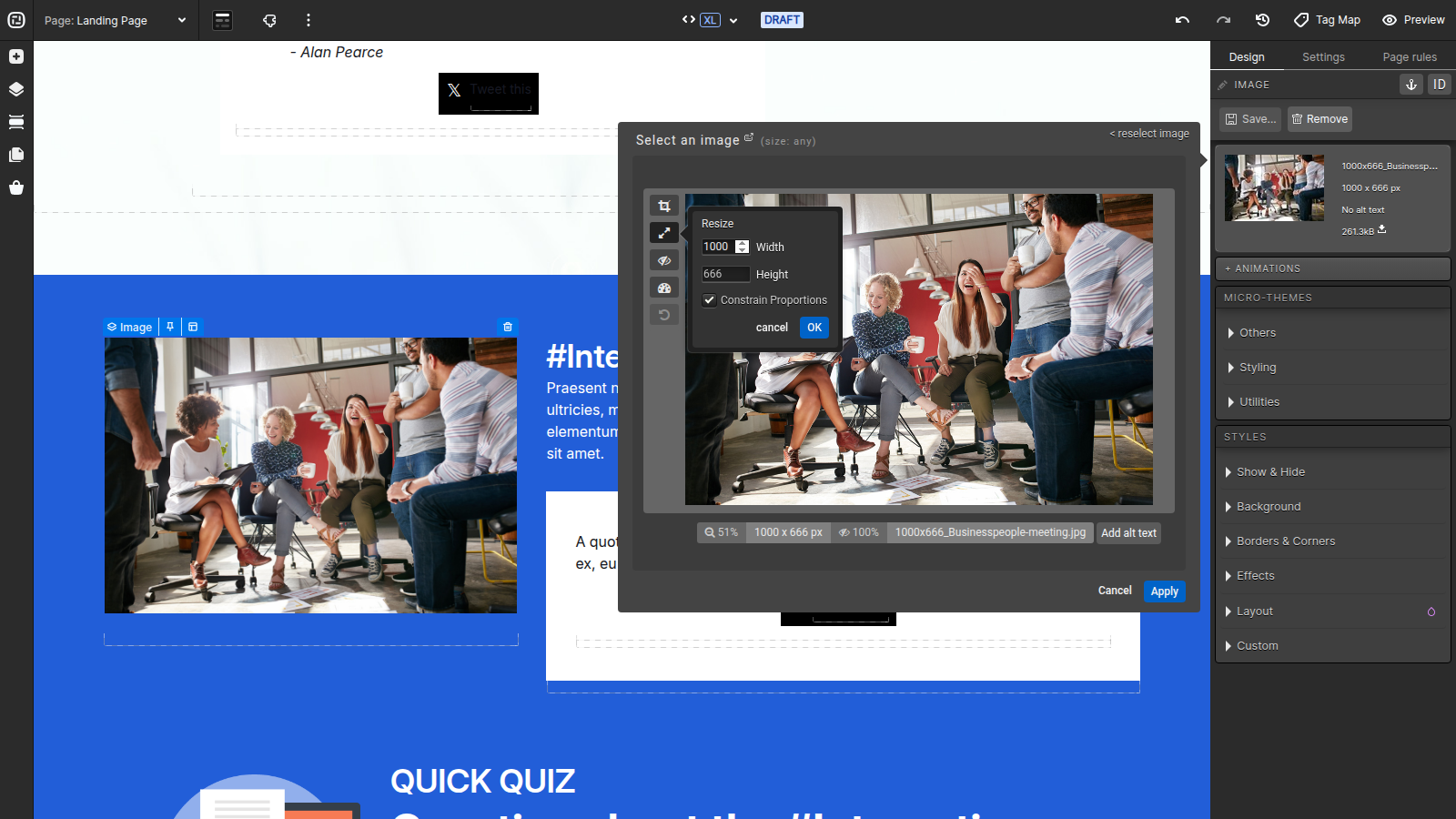Click the AI brain icon in top bar
Screen dimensions: 1456x819
(x=269, y=20)
